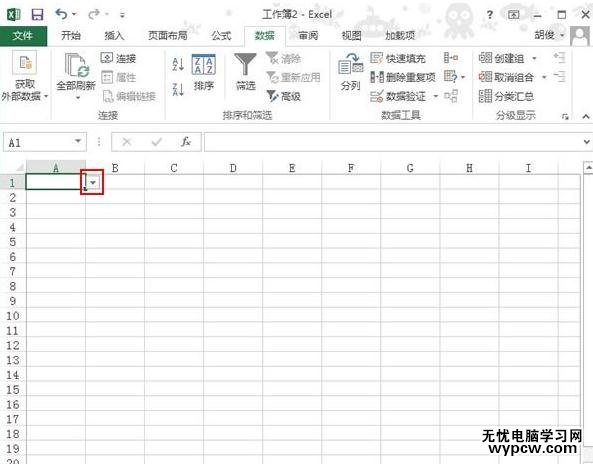Image resolution: width=593 pixels, height=464 pixels.
Task: Click the Select All corner triangle
Action: coord(19,168)
